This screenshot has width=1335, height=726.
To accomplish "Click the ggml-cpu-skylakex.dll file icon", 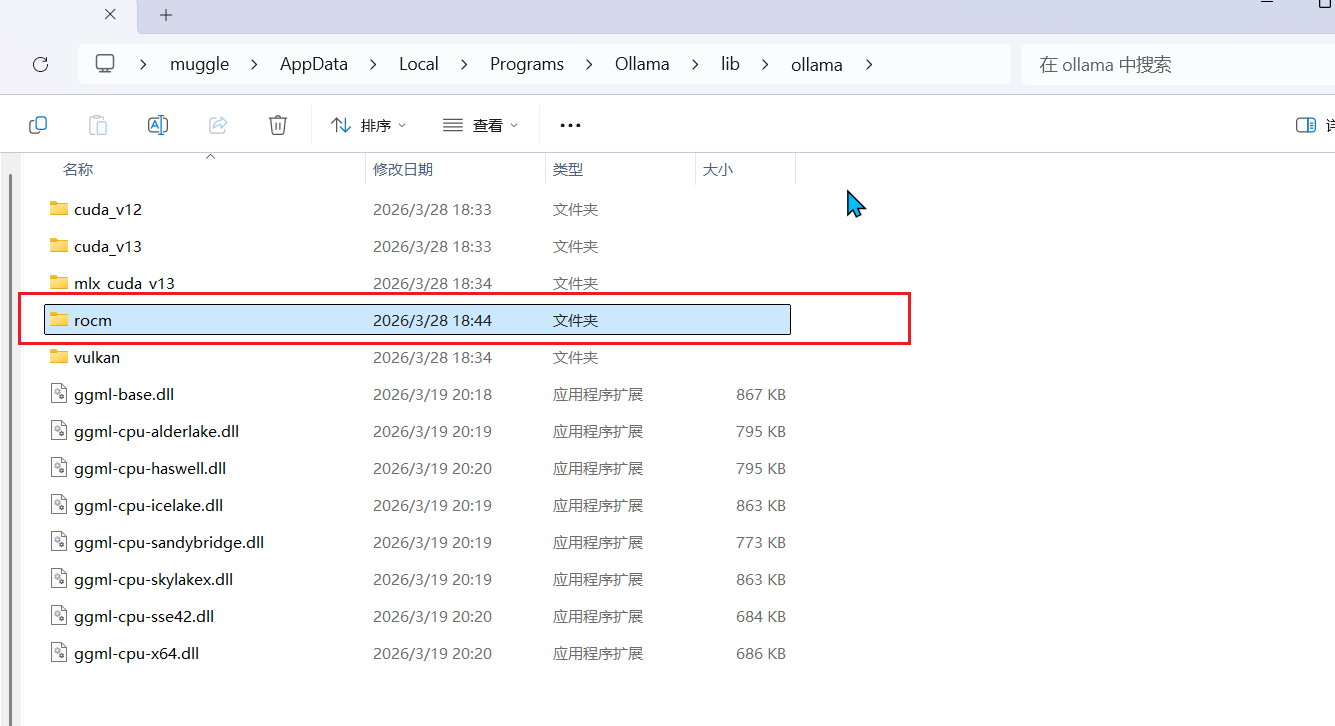I will 59,579.
